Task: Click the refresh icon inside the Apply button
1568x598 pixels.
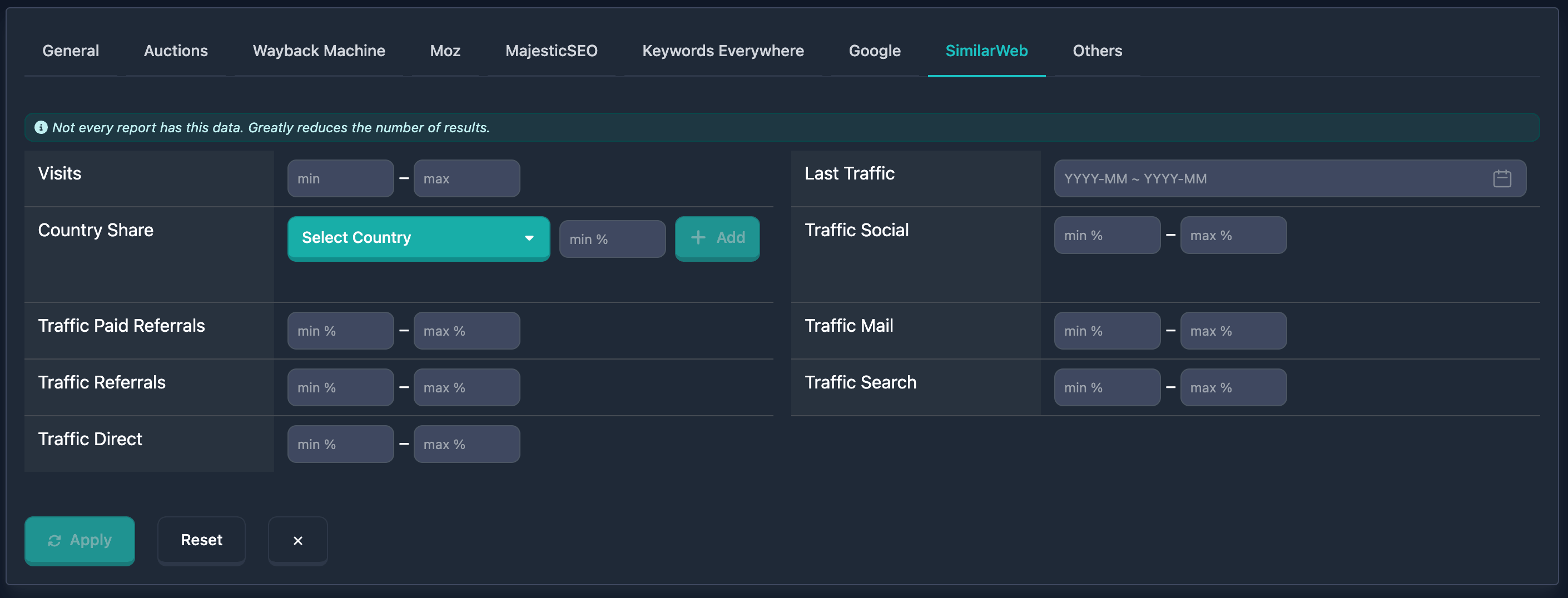Action: [56, 540]
